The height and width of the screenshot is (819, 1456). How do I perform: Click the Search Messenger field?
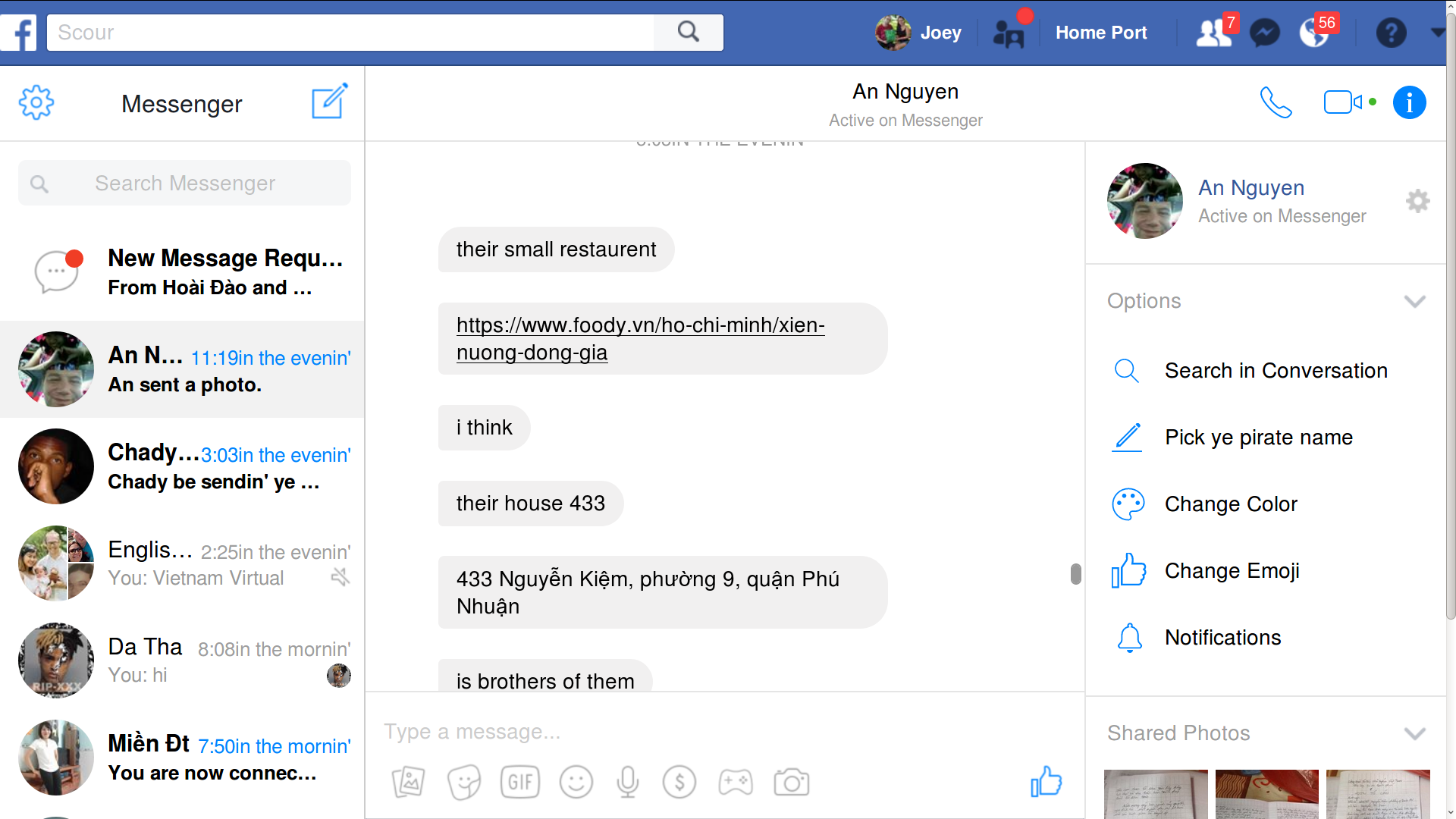point(184,183)
